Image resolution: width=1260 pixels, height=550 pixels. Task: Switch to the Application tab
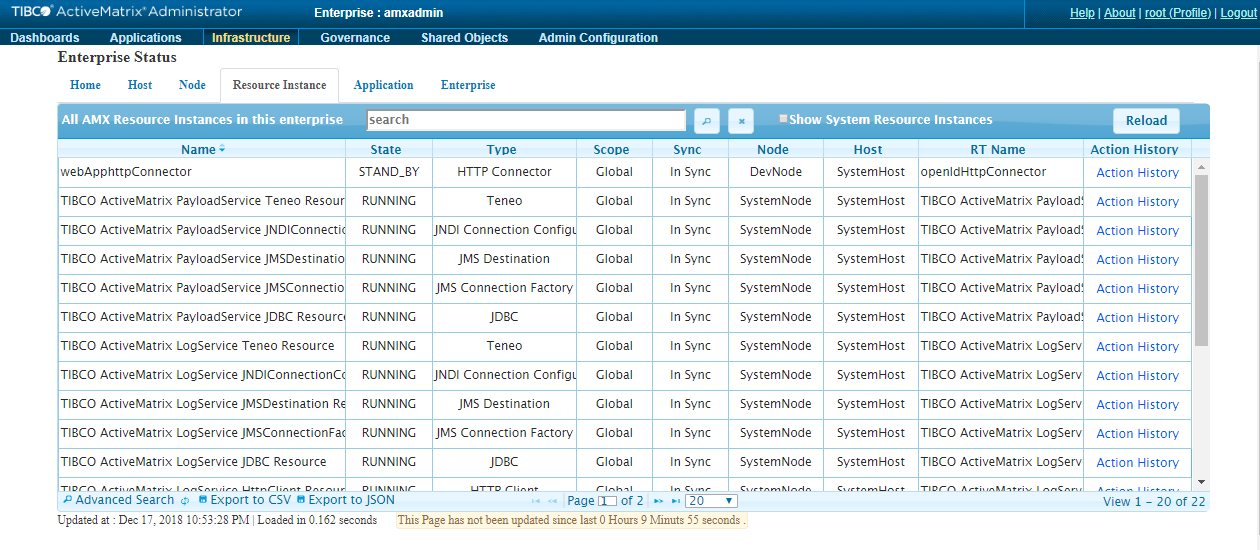[x=383, y=85]
